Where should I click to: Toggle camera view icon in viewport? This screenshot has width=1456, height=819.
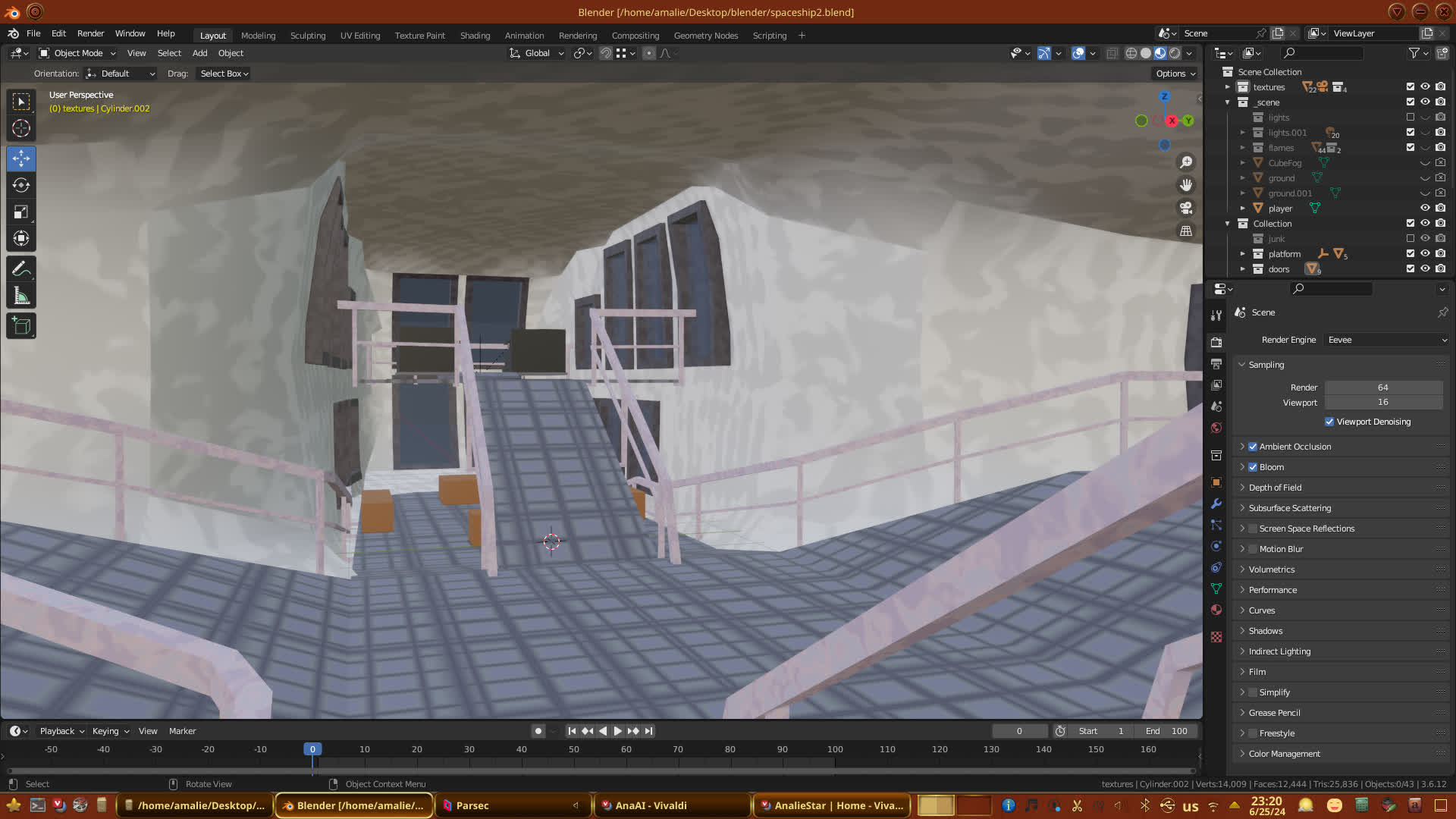1186,208
